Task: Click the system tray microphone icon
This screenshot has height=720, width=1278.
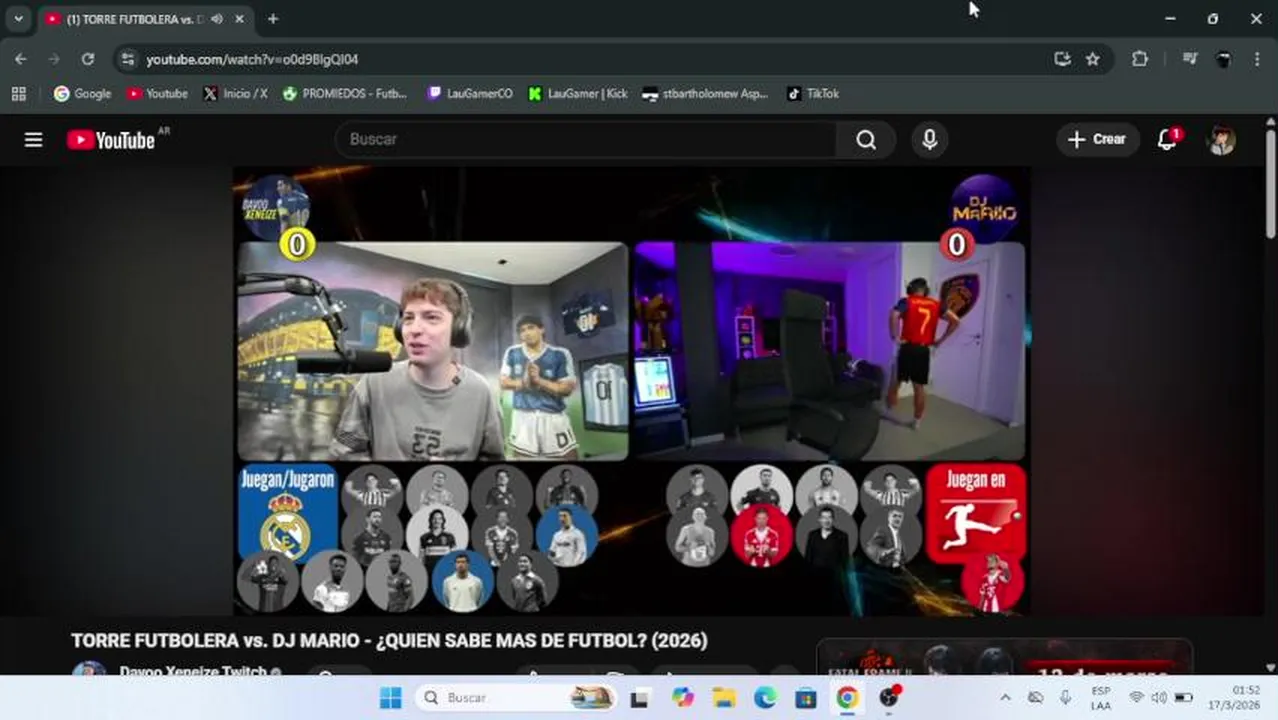Action: tap(1066, 698)
